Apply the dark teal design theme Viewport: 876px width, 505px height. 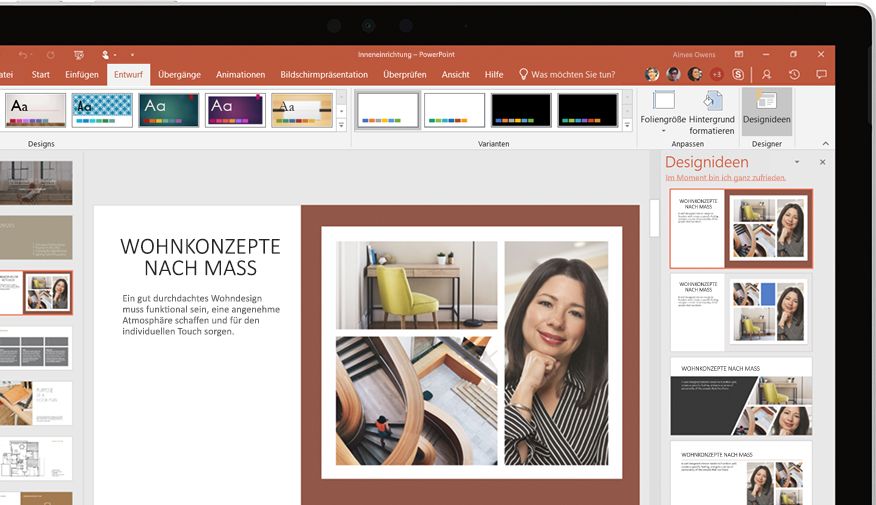pyautogui.click(x=169, y=110)
